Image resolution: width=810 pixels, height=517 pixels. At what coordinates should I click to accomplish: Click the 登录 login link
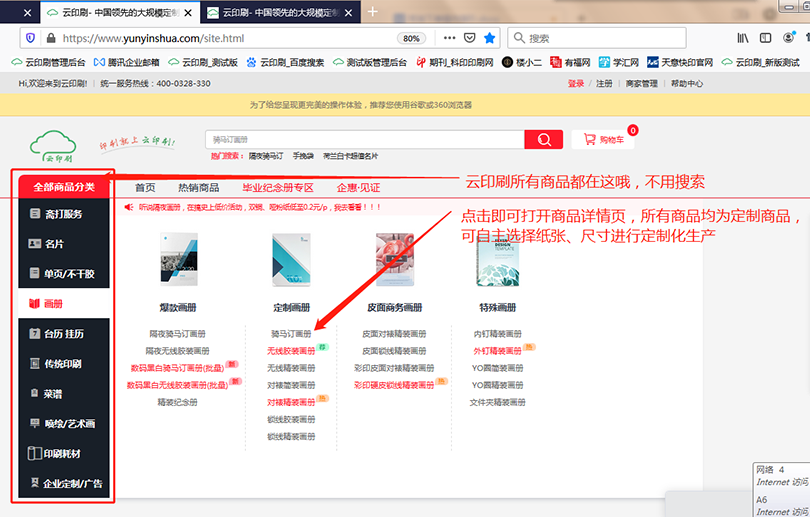pos(576,84)
